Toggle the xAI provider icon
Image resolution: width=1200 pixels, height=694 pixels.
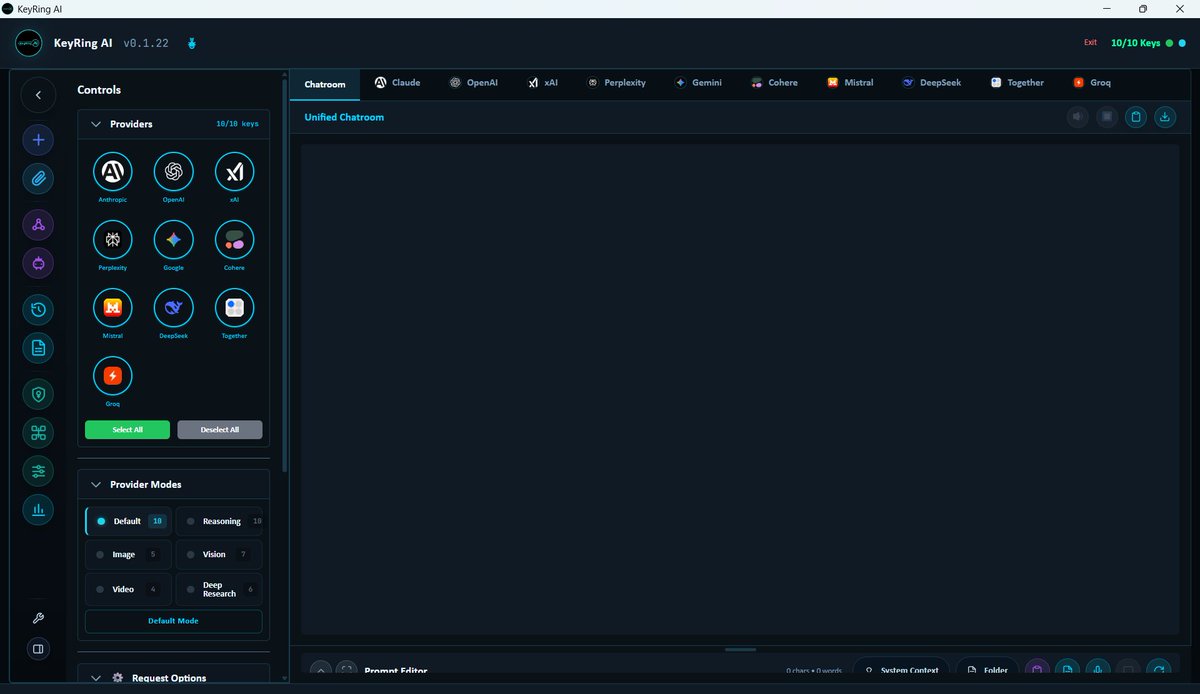point(235,172)
